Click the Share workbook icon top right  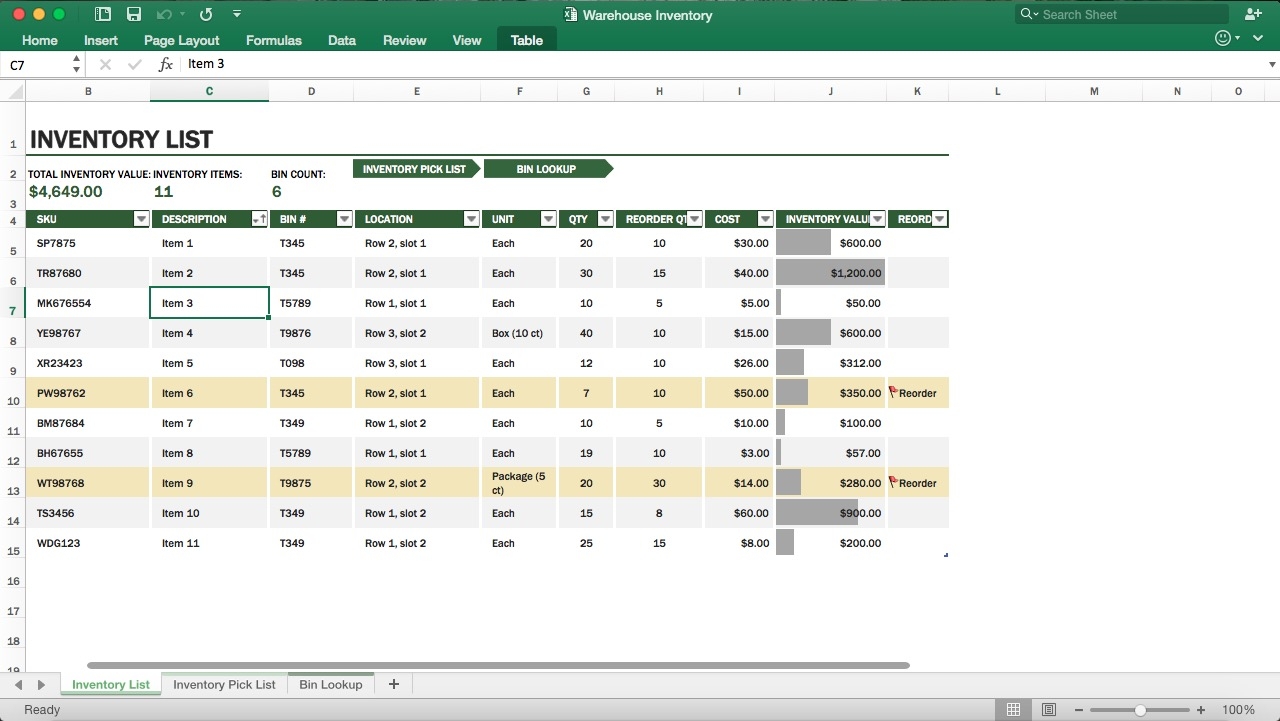pyautogui.click(x=1253, y=14)
